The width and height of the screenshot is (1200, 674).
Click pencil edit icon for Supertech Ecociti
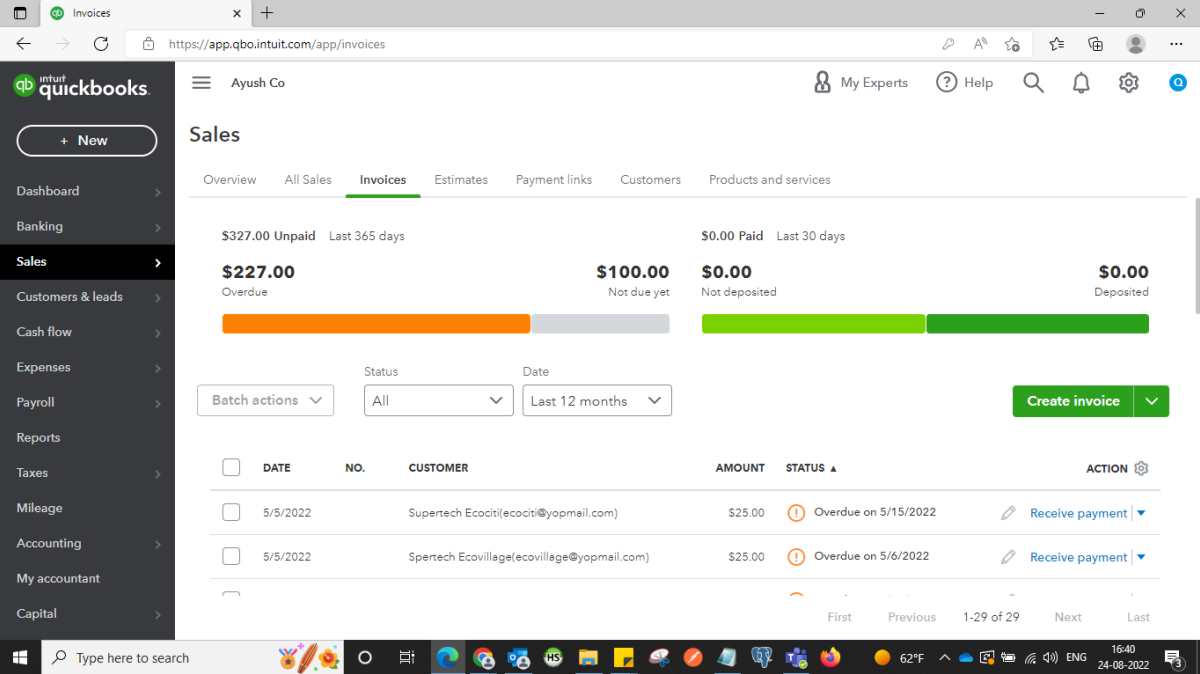(x=1008, y=513)
